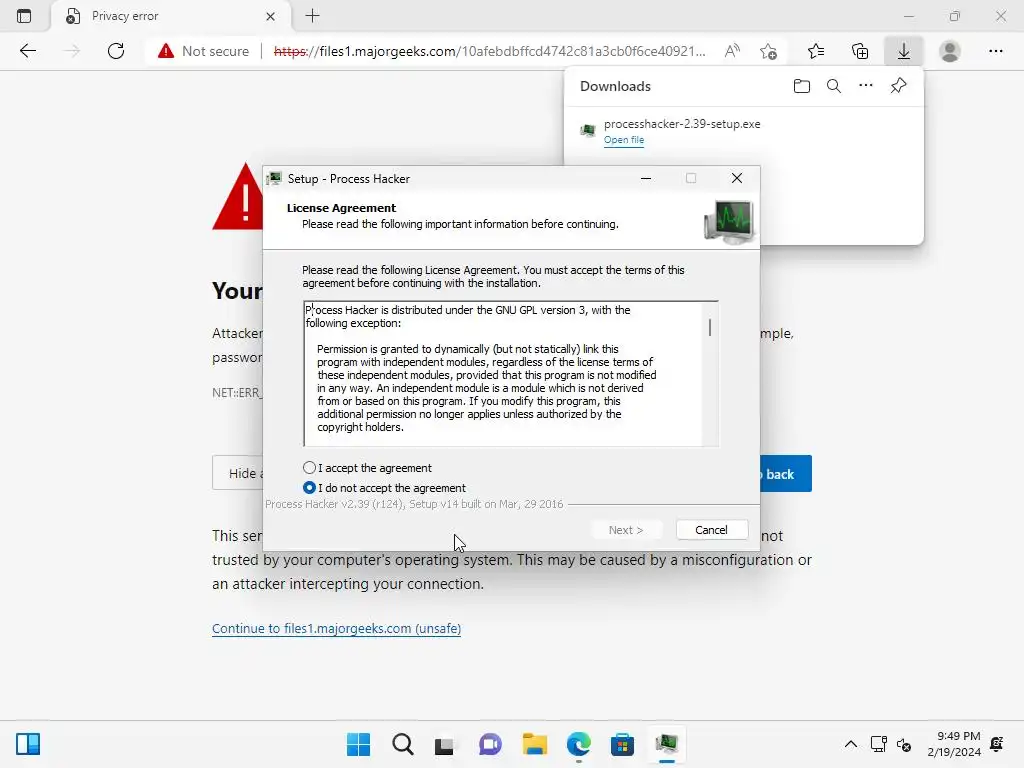Open Chat app from taskbar
This screenshot has width=1024, height=768.
[490, 744]
